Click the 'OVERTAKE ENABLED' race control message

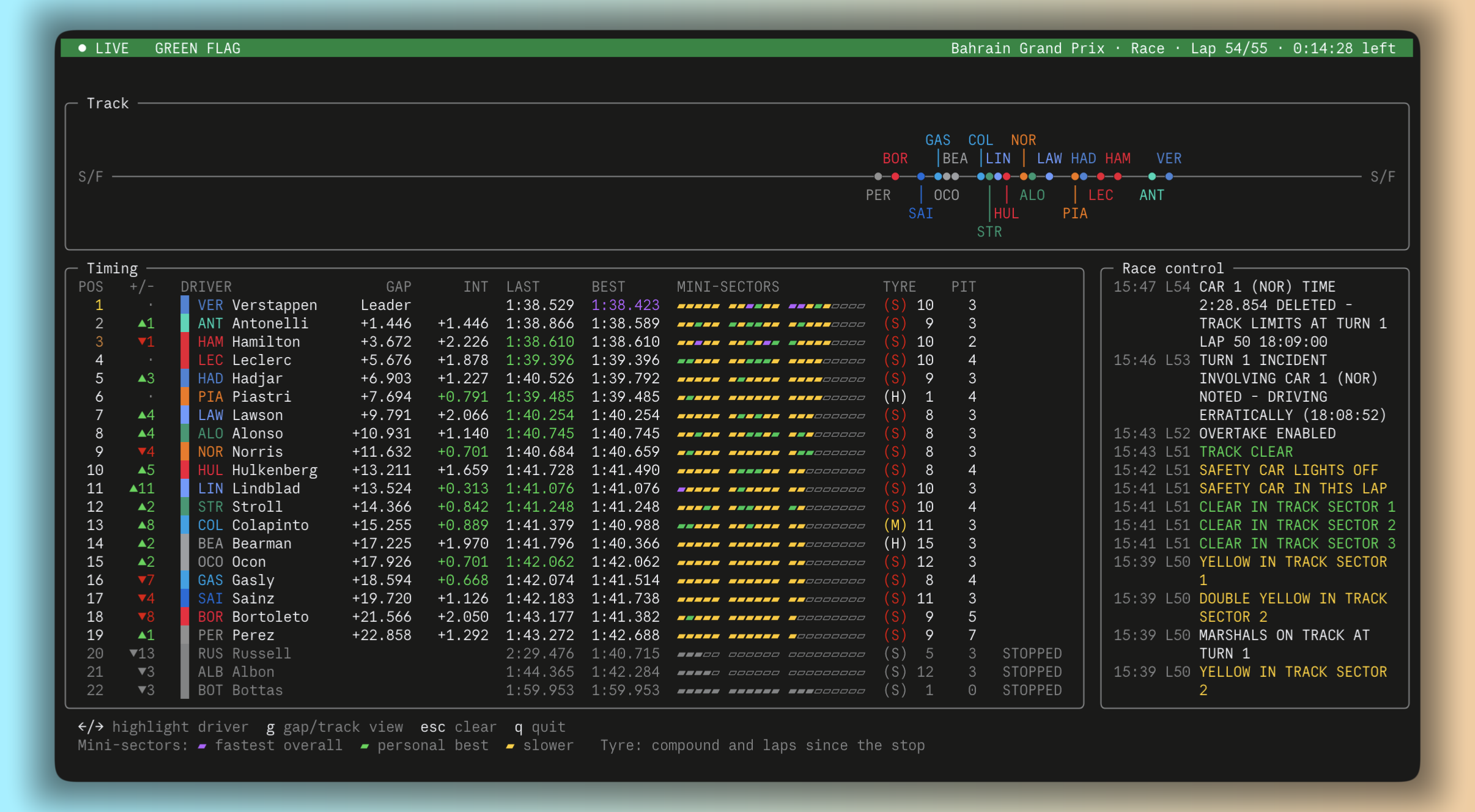click(1267, 434)
